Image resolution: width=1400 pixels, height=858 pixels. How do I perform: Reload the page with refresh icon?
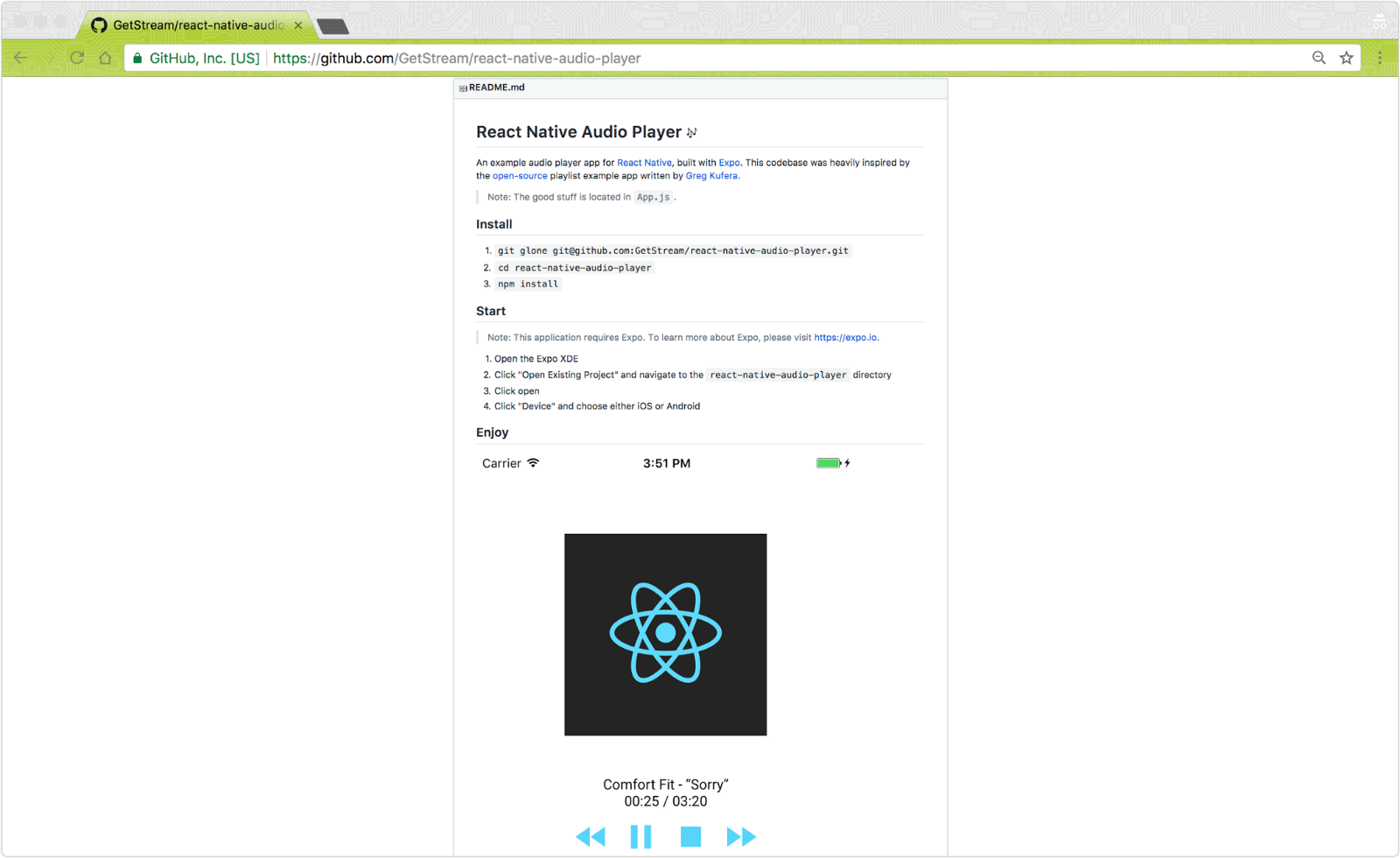pos(77,58)
